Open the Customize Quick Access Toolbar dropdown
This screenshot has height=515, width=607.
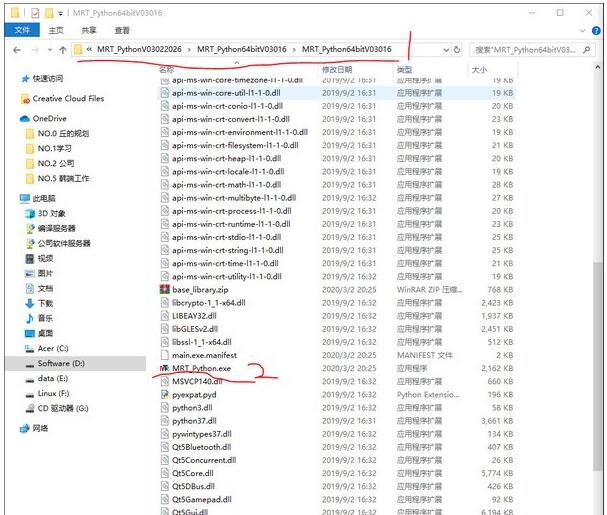pyautogui.click(x=61, y=14)
